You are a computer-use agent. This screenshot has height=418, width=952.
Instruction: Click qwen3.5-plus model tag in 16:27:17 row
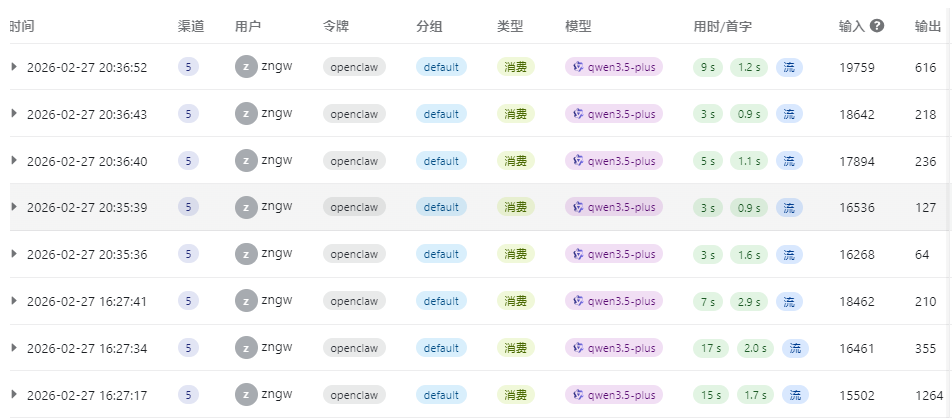coord(614,395)
